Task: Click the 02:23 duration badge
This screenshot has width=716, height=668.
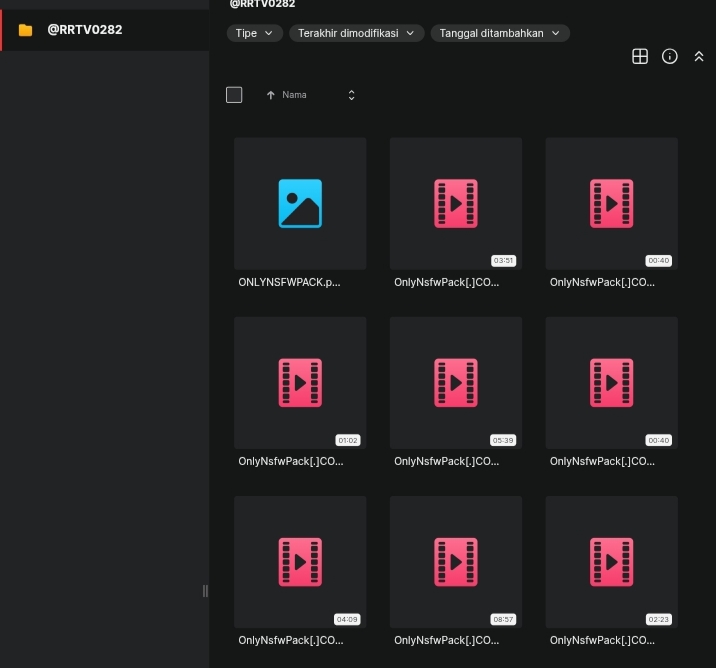Action: click(658, 620)
